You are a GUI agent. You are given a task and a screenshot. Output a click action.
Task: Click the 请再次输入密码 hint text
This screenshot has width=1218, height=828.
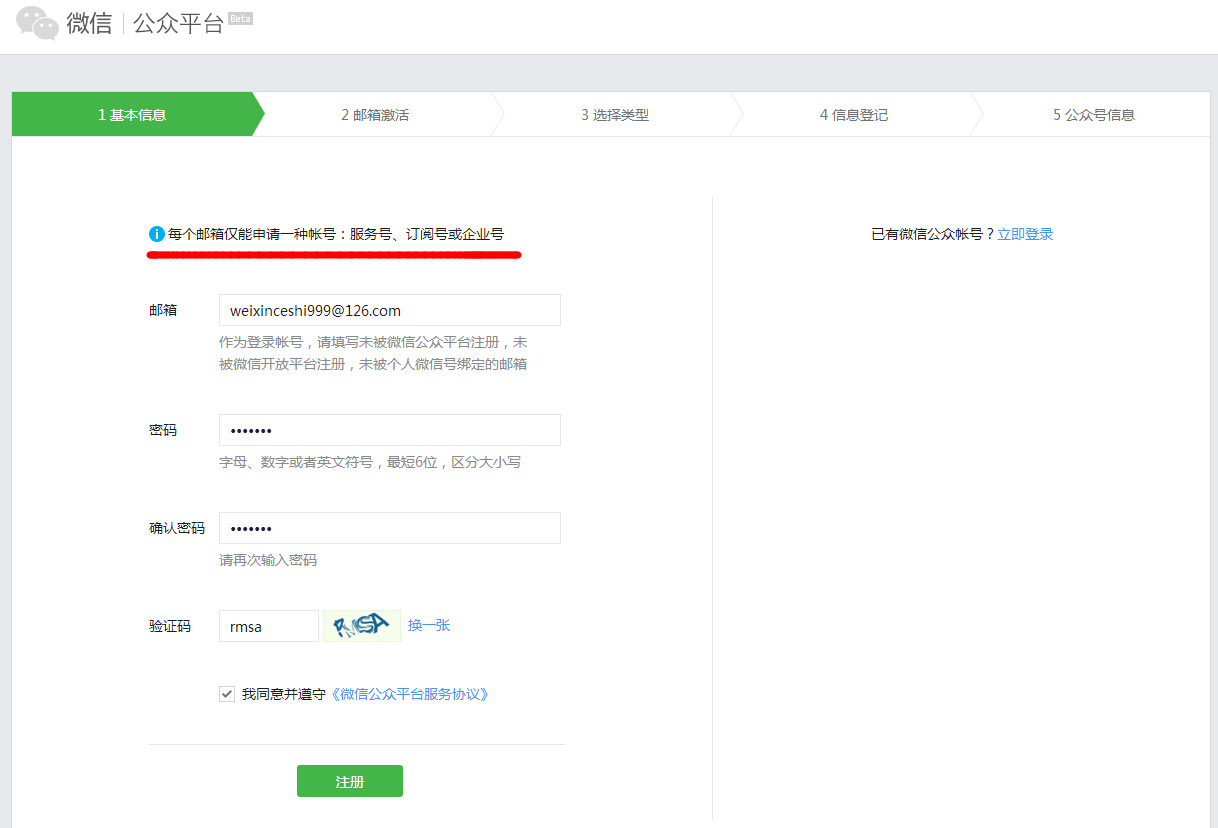tap(268, 560)
